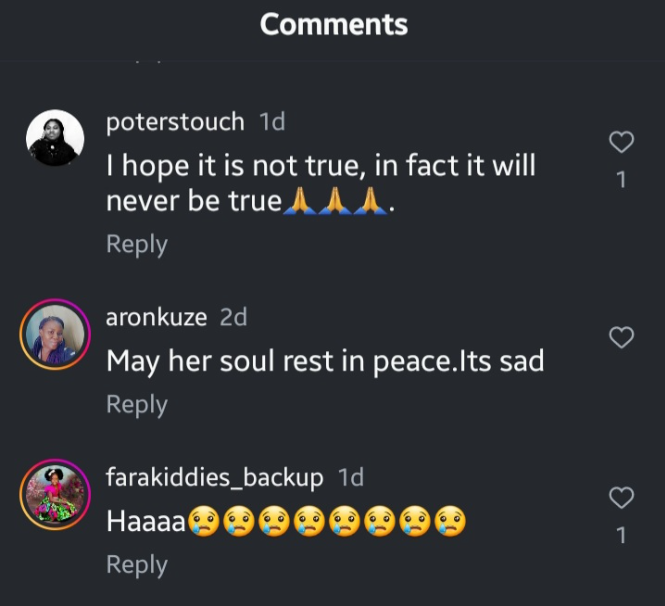Open poterstouch's profile picture

[x=54, y=138]
